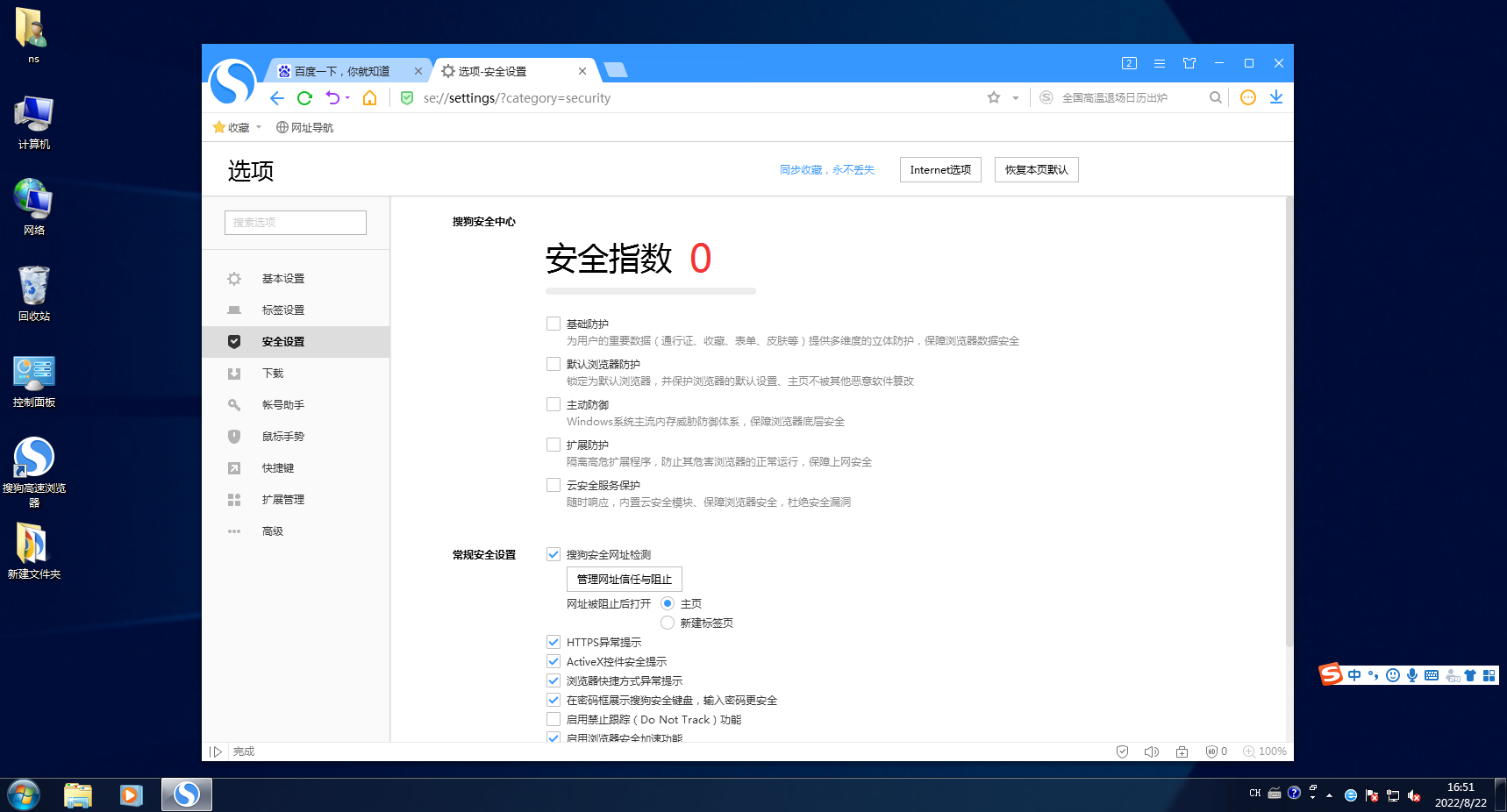The image size is (1507, 812).
Task: Open media player from the taskbar
Action: point(132,795)
